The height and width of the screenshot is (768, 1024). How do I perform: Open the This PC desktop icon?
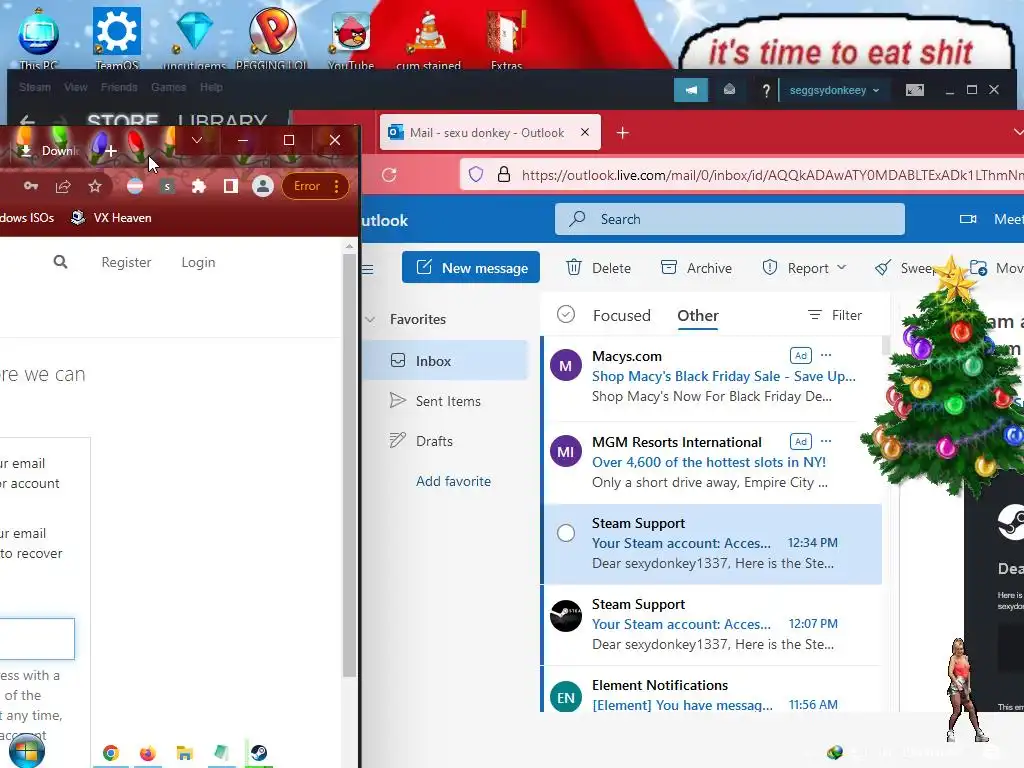pos(39,36)
